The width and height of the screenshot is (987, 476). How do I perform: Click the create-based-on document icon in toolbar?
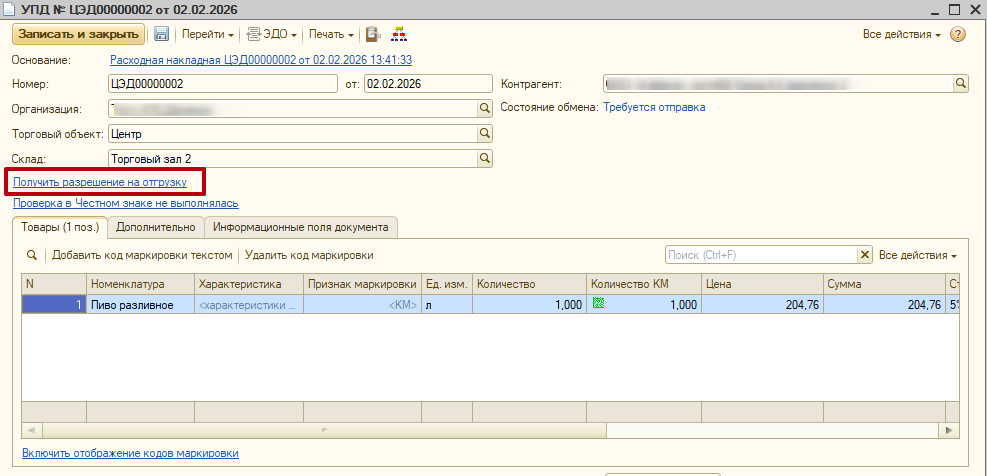click(x=373, y=34)
